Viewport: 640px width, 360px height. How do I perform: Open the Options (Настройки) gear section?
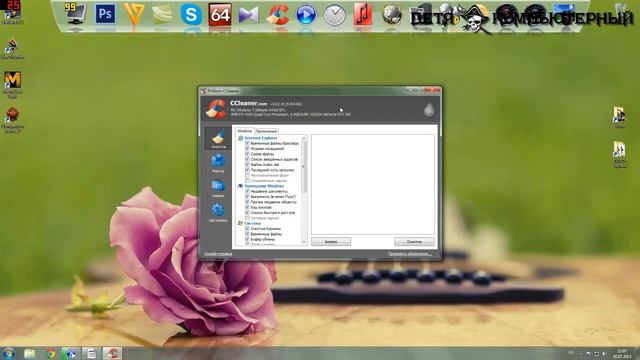(218, 213)
